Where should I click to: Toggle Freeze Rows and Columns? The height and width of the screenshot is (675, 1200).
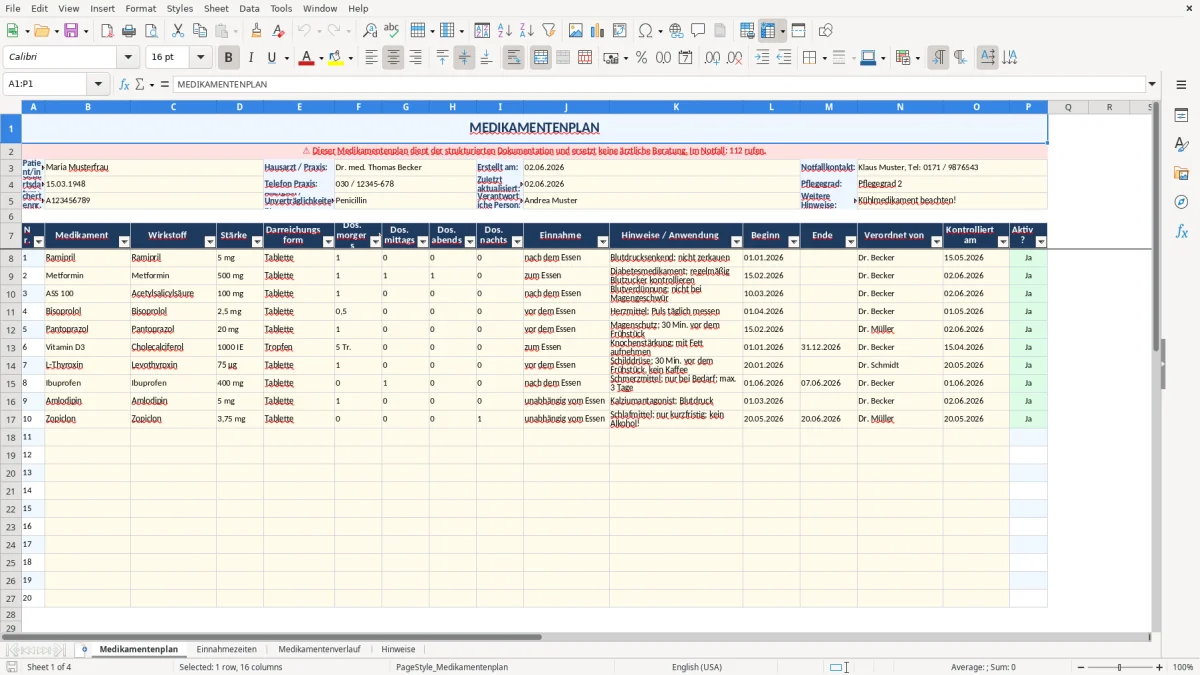coord(768,31)
